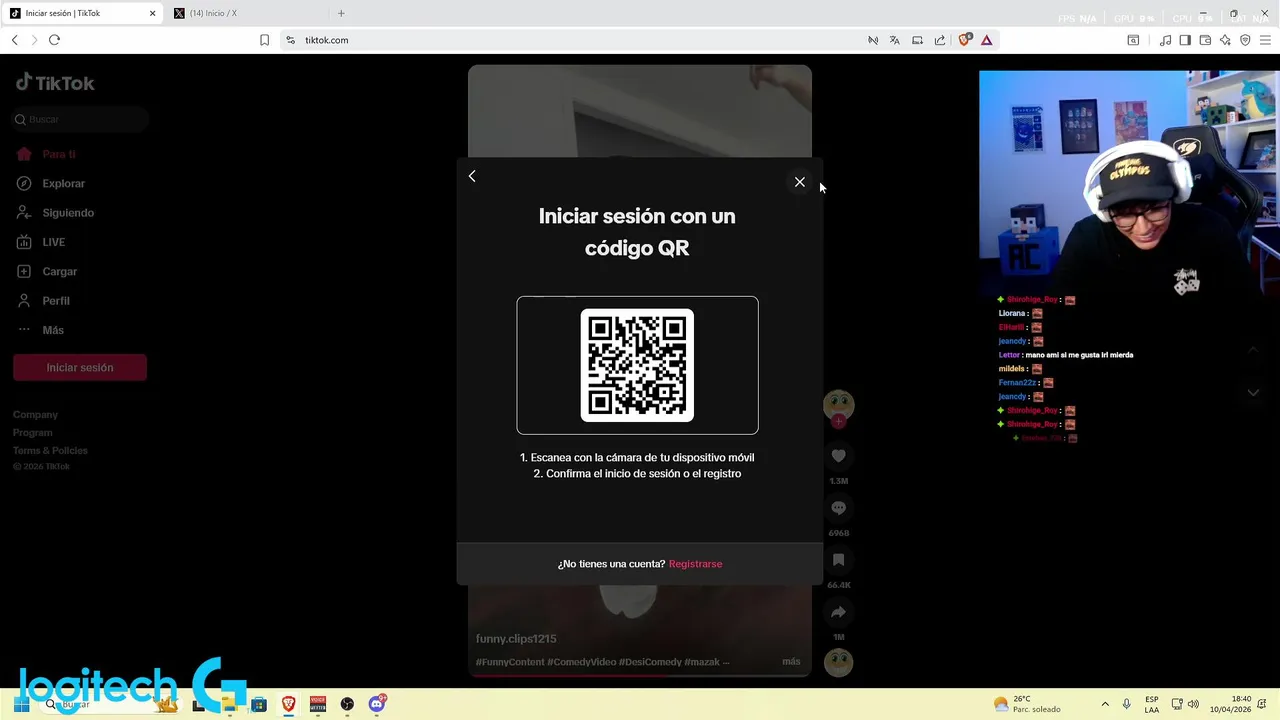Like the video with the heart icon

[x=838, y=456]
